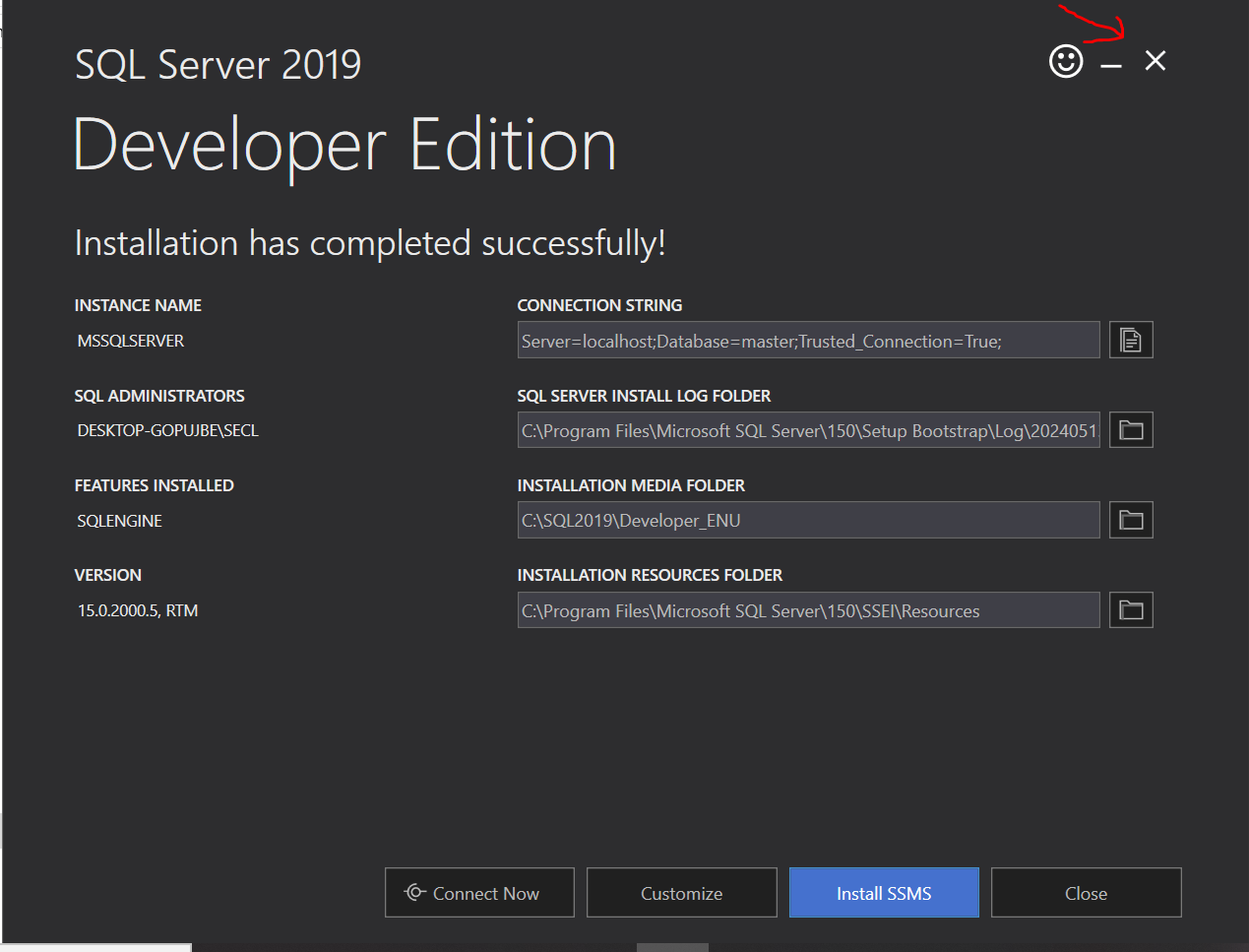Focus the installation resources folder path field
The height and width of the screenshot is (952, 1249).
(x=808, y=610)
